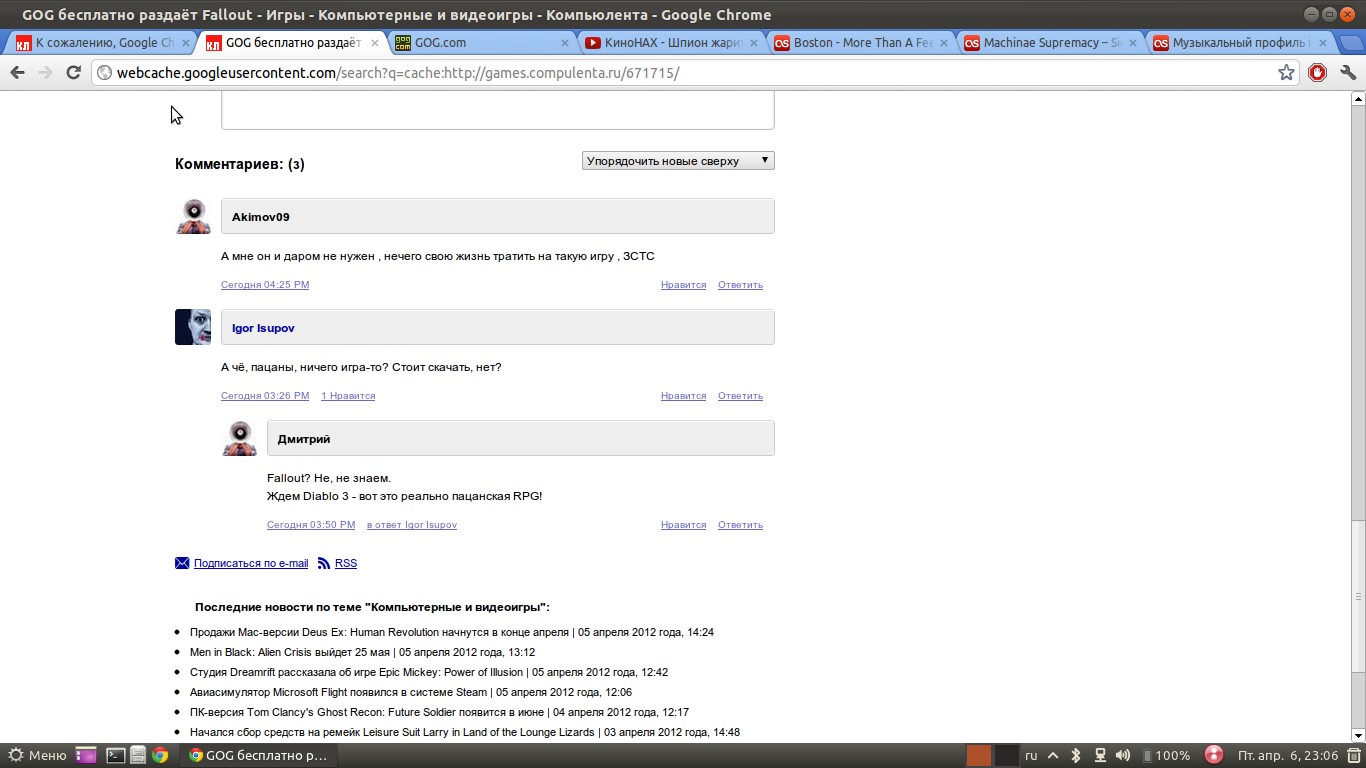Close the GOG.com tab
The image size is (1366, 768).
(x=565, y=43)
